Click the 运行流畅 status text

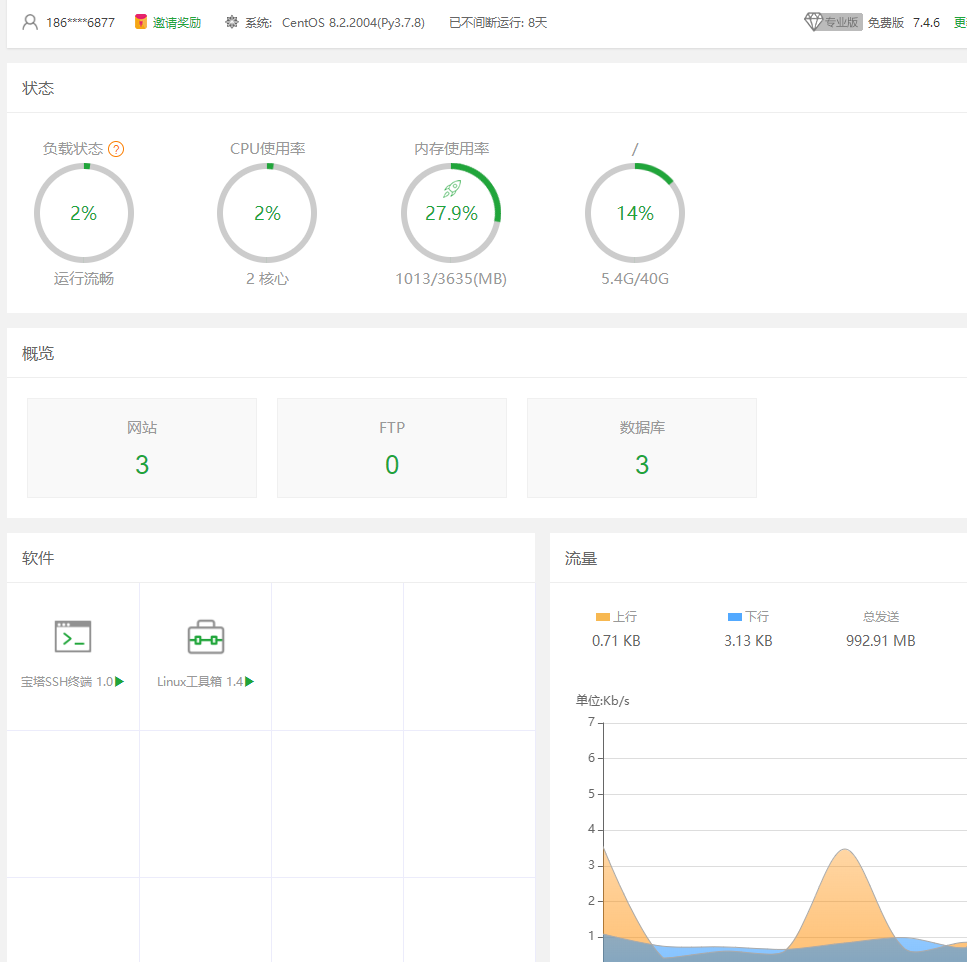click(84, 279)
